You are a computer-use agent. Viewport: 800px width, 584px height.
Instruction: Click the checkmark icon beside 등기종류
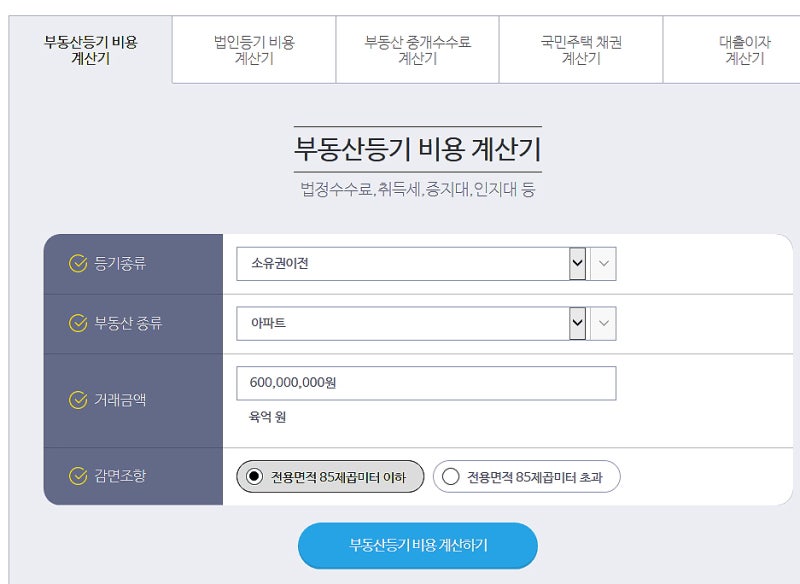78,264
